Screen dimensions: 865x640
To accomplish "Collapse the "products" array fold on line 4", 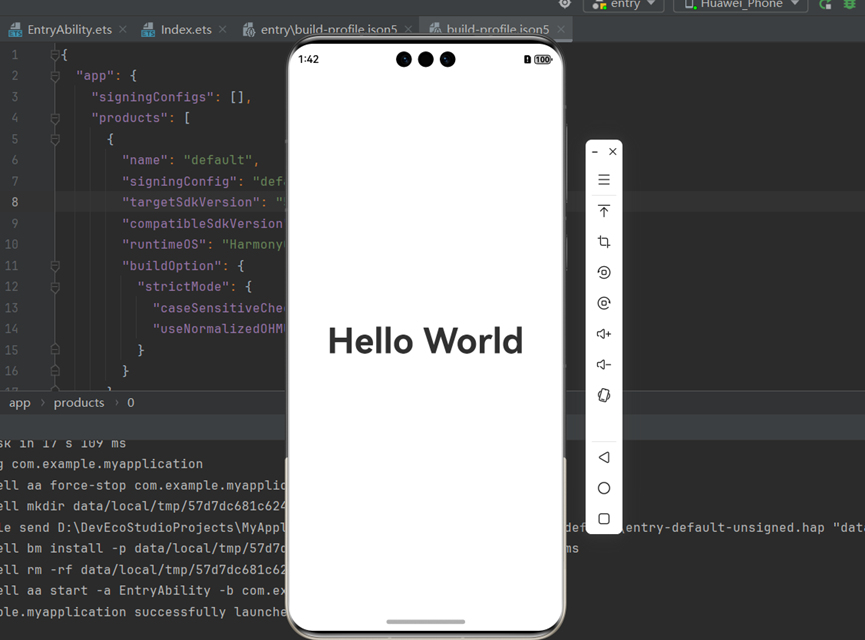I will pyautogui.click(x=55, y=118).
